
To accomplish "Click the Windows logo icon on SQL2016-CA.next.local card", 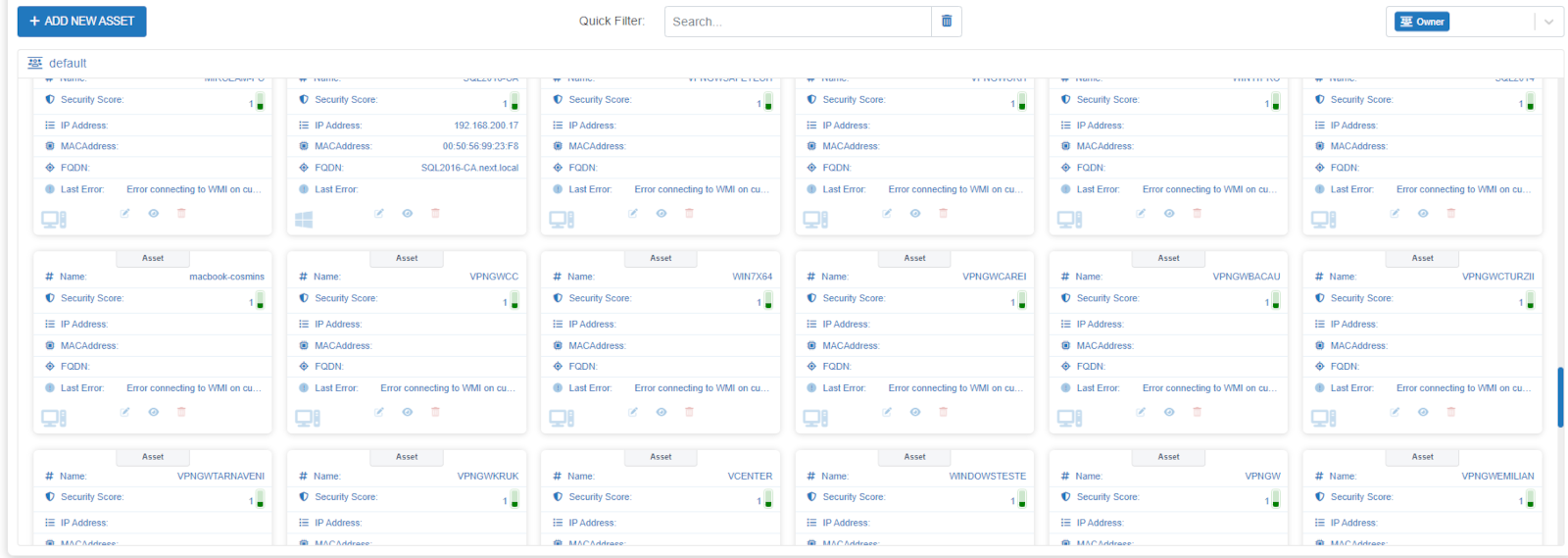I will (304, 221).
